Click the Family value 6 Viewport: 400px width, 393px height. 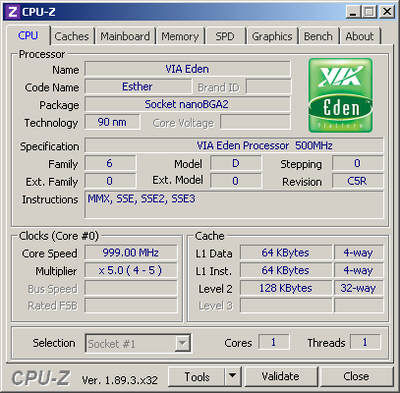[x=110, y=163]
